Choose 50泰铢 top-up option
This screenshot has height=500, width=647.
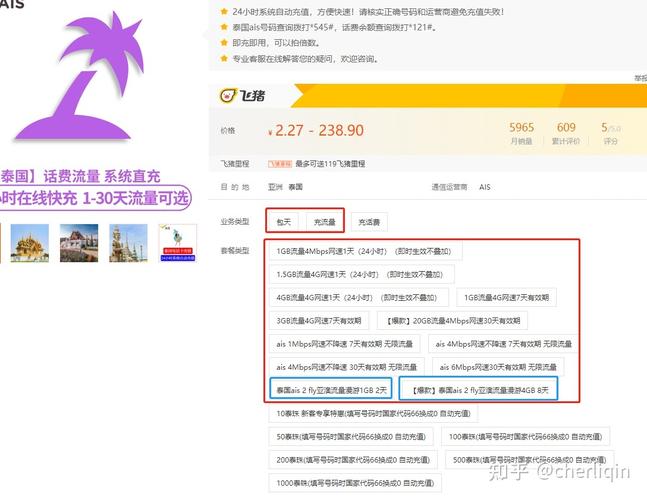click(351, 436)
